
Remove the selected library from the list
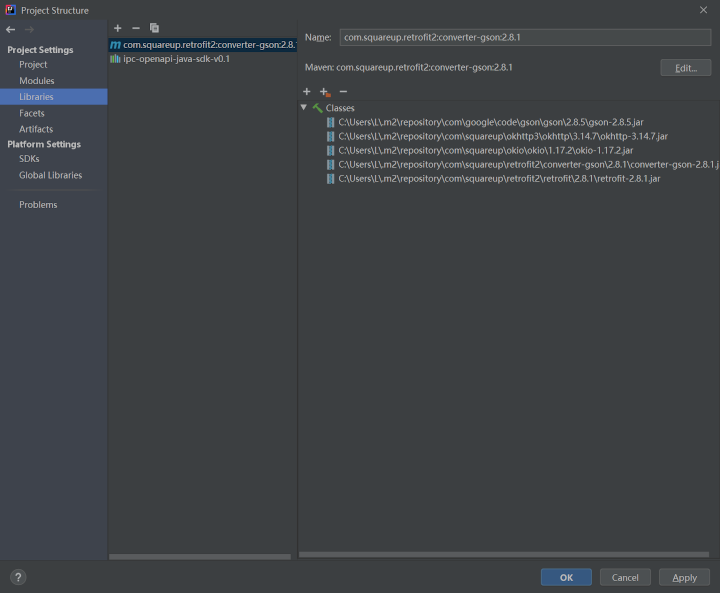tap(136, 28)
